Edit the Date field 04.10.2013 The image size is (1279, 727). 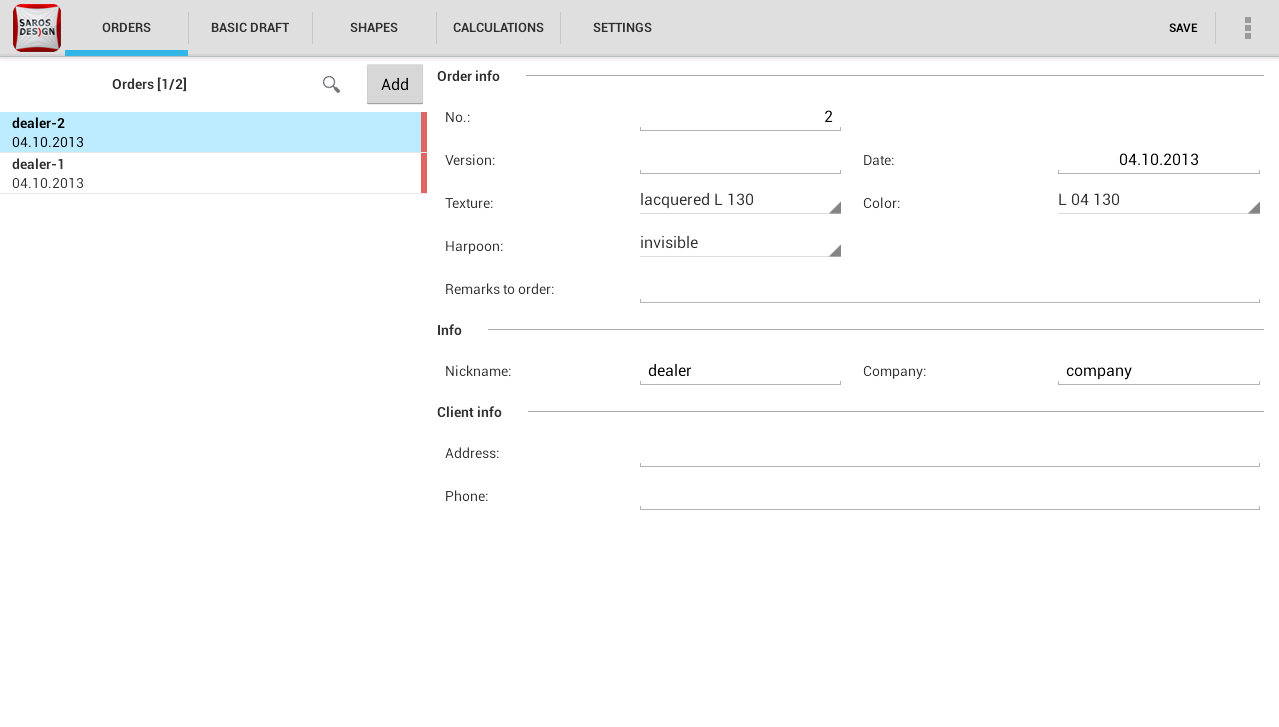tap(1158, 160)
